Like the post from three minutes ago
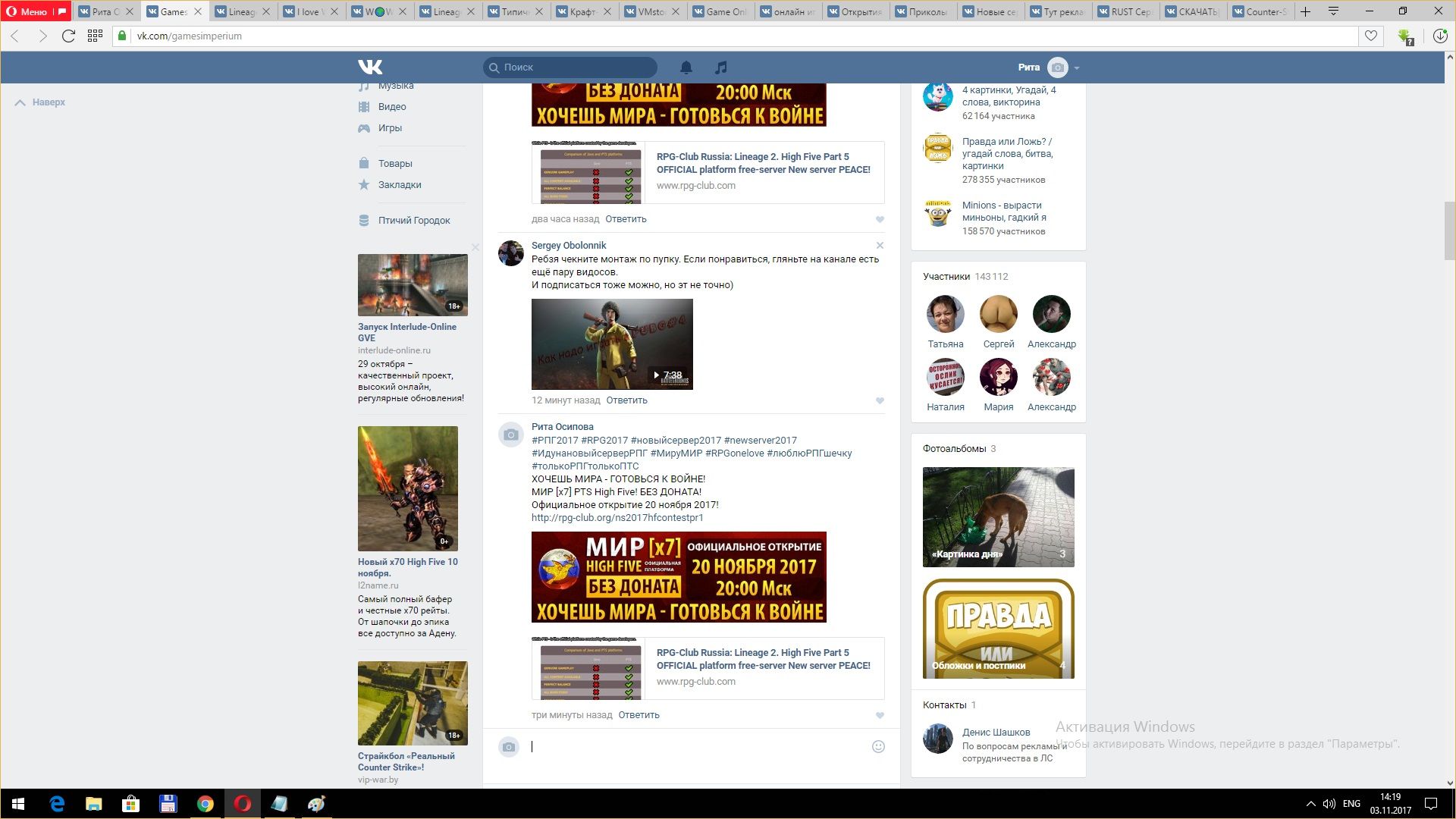This screenshot has height=819, width=1456. pyautogui.click(x=880, y=715)
